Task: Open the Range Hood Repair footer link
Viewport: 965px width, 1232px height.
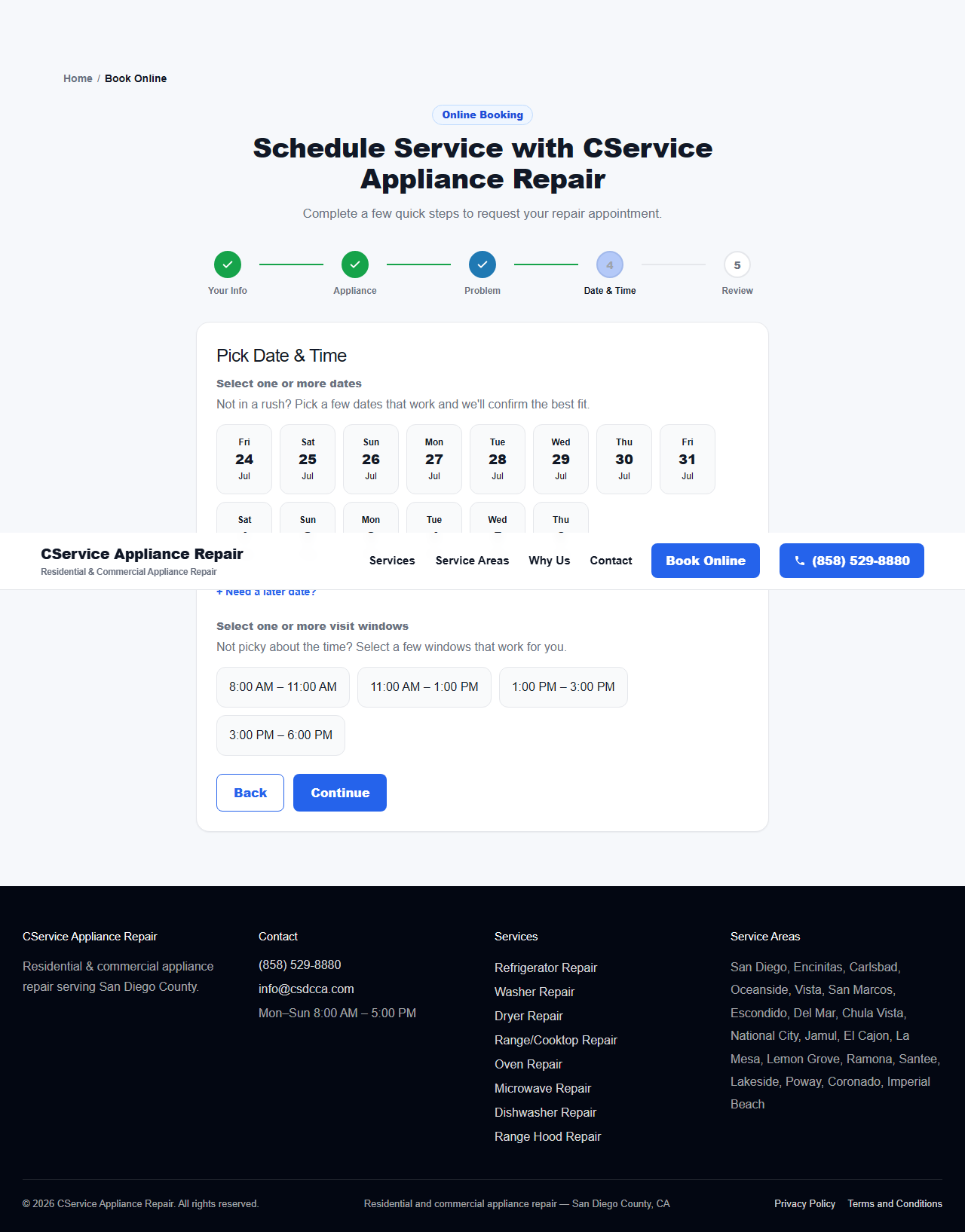Action: (x=548, y=1136)
